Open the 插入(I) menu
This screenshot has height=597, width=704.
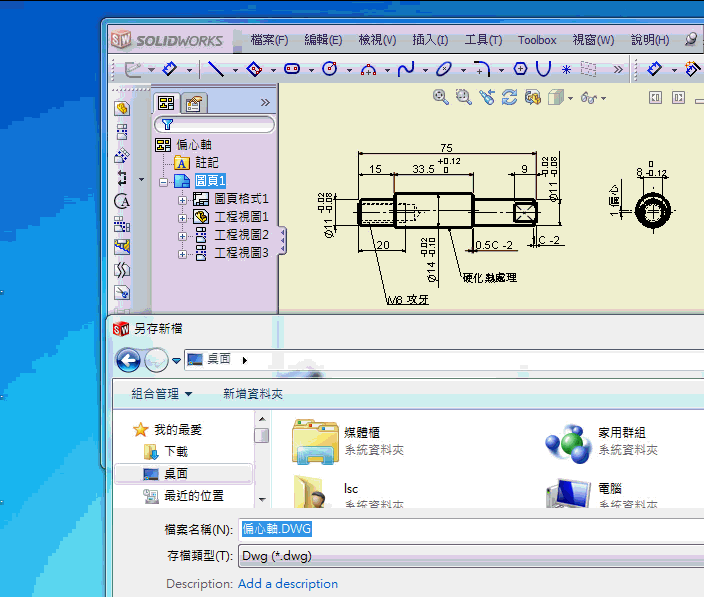[x=430, y=40]
